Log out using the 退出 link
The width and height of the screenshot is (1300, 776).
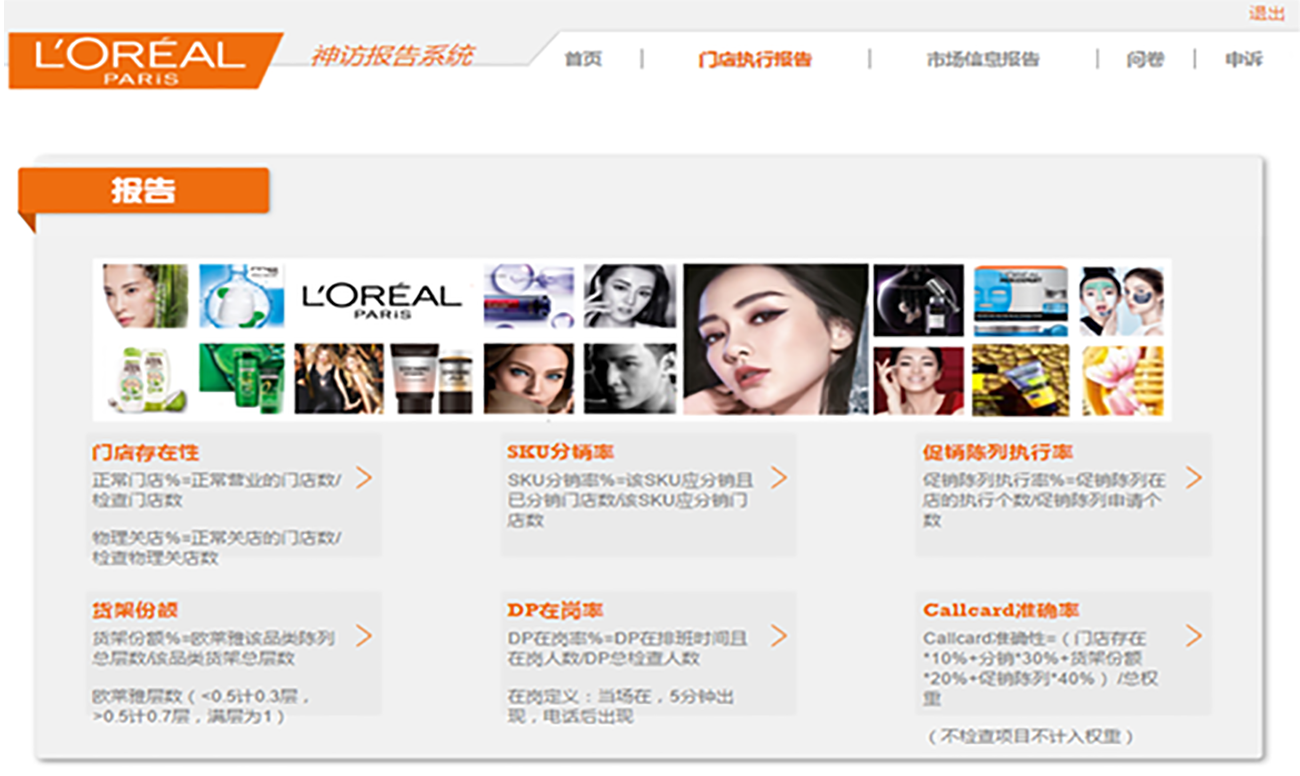[1266, 13]
